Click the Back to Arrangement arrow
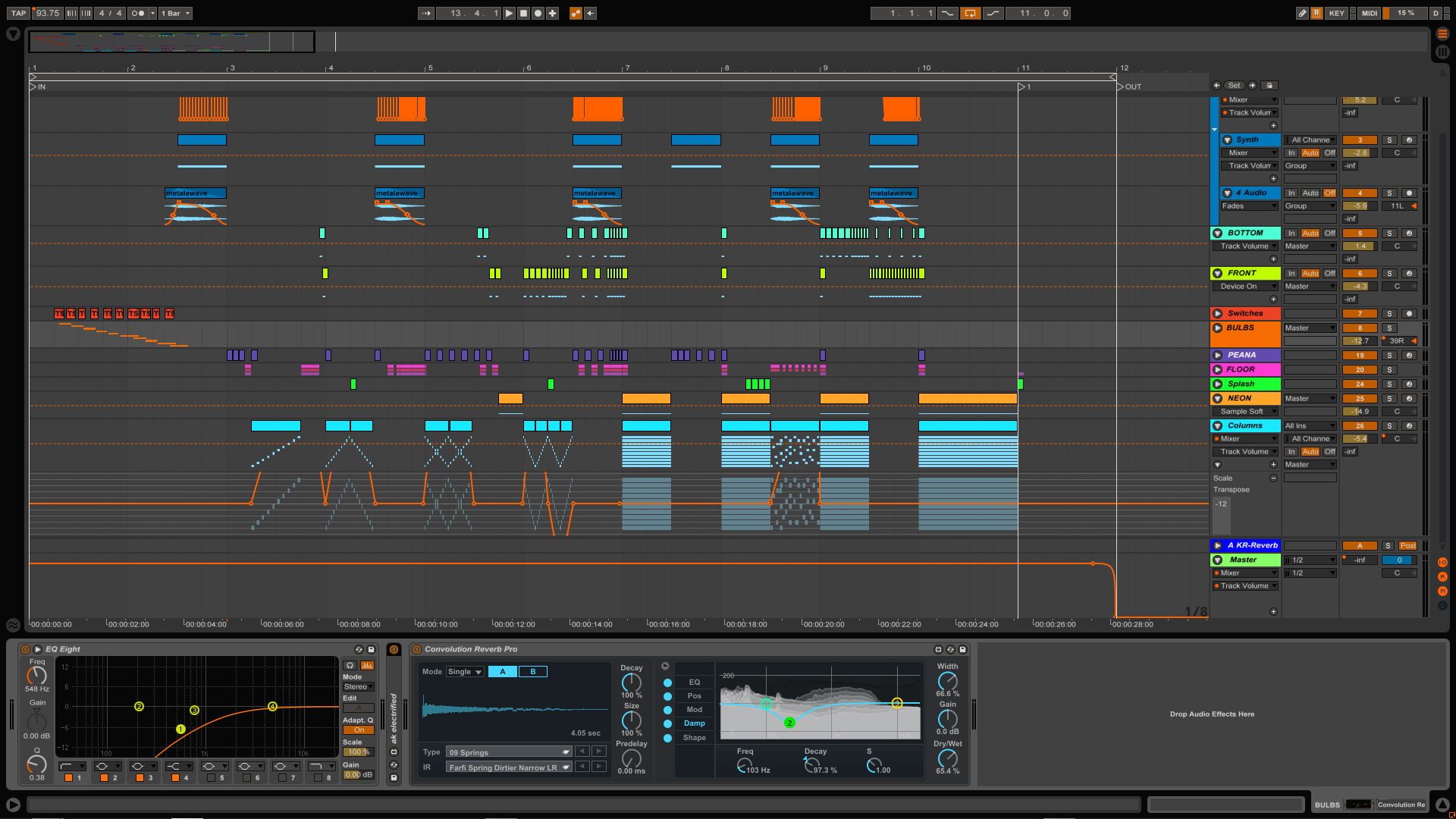This screenshot has width=1456, height=819. (x=591, y=13)
